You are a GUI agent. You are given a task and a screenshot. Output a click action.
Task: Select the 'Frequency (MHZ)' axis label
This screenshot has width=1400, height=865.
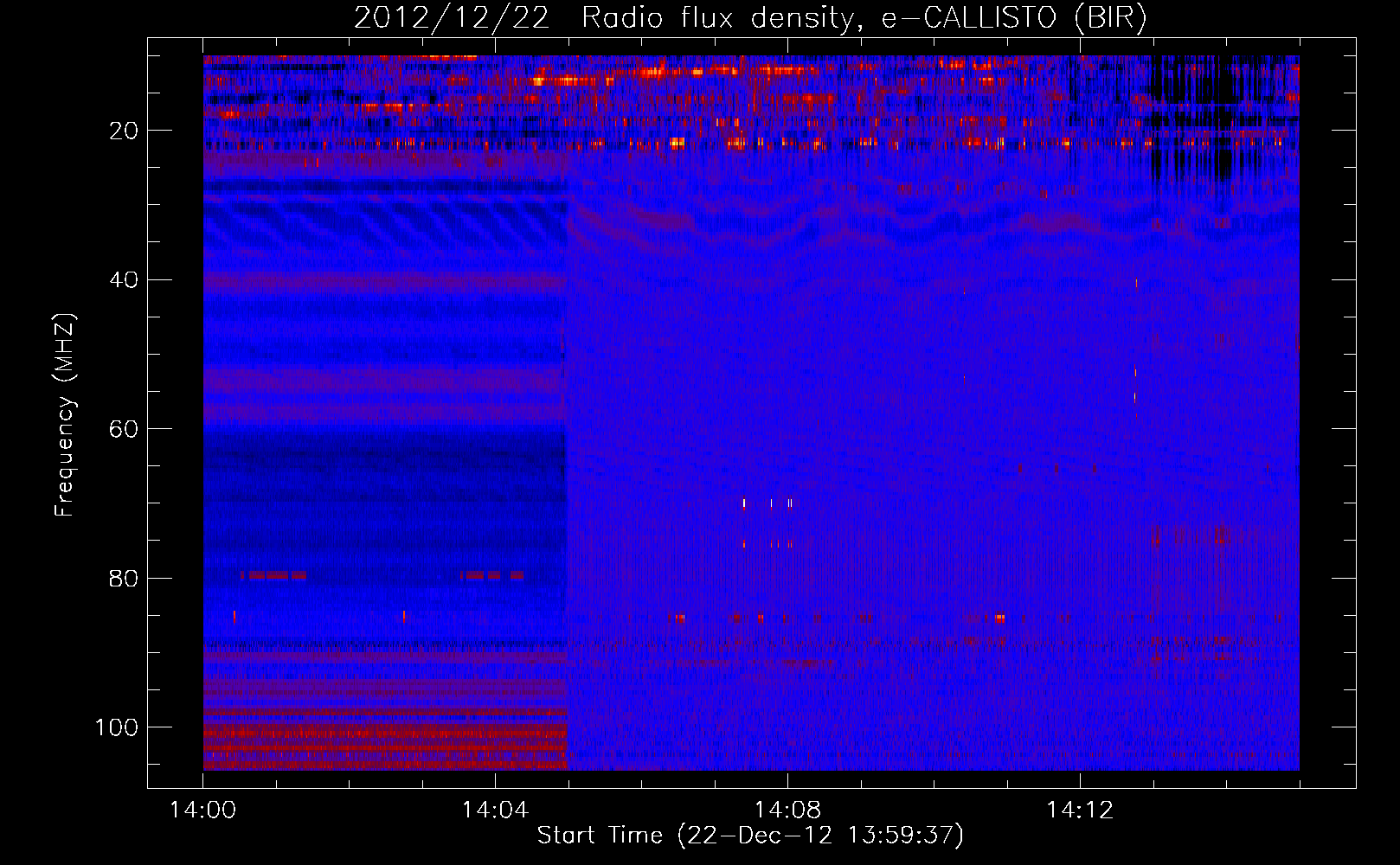pyautogui.click(x=65, y=415)
